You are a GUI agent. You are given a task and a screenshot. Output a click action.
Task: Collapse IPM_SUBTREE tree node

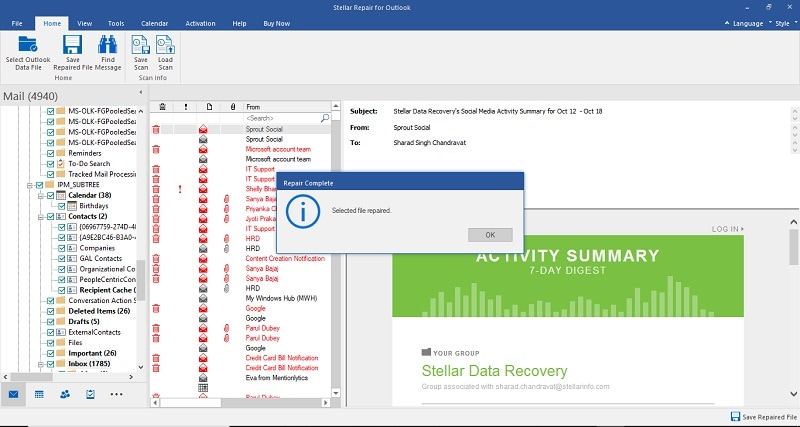click(x=30, y=185)
